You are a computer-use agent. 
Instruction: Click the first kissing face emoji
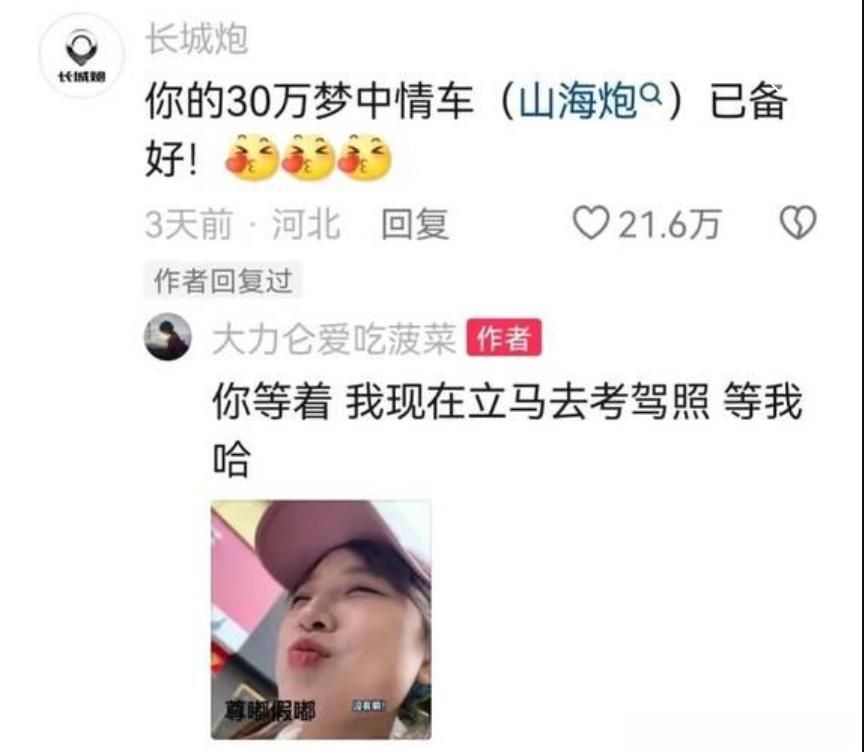(x=252, y=156)
